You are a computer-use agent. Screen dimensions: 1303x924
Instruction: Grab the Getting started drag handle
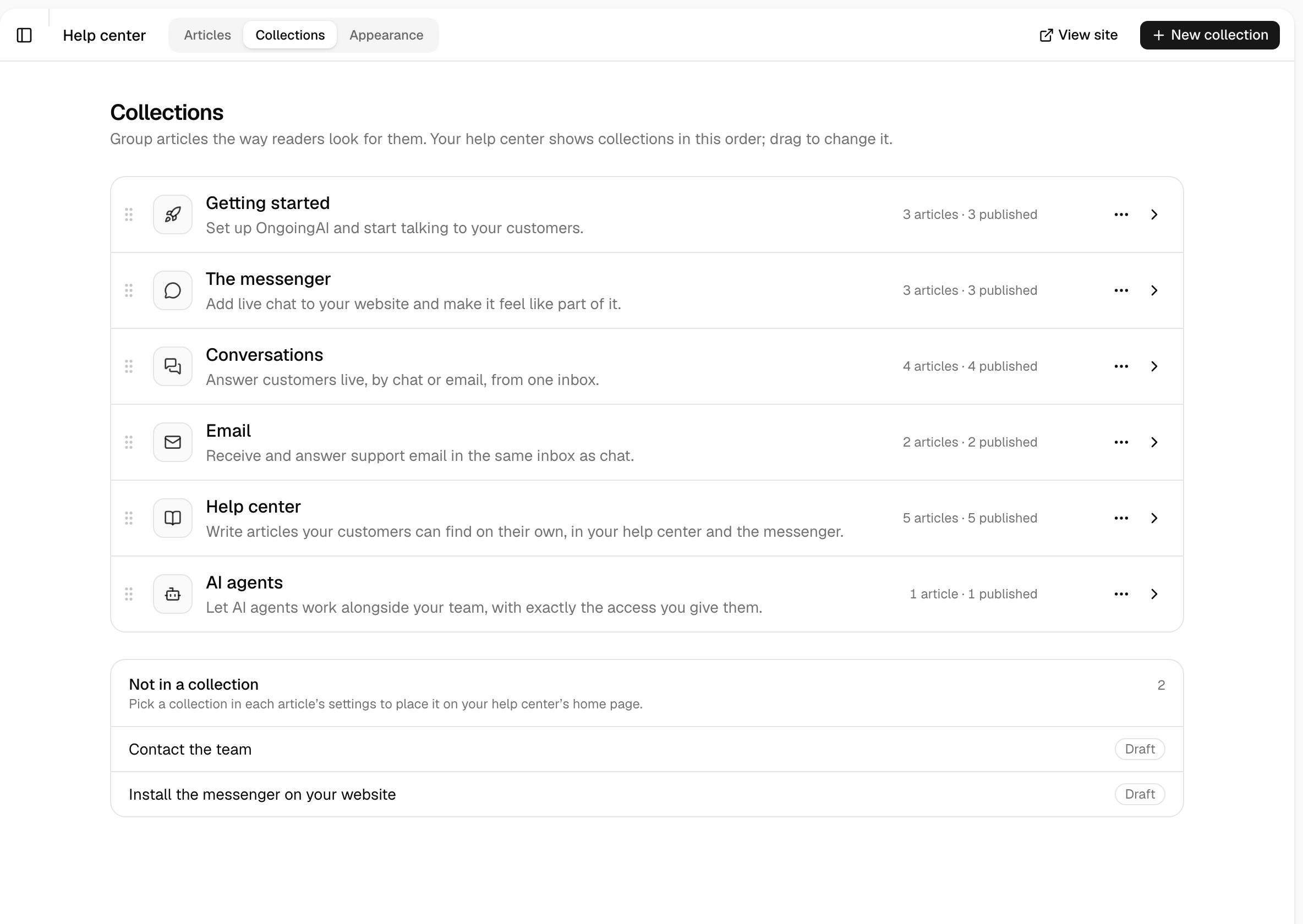(x=129, y=215)
